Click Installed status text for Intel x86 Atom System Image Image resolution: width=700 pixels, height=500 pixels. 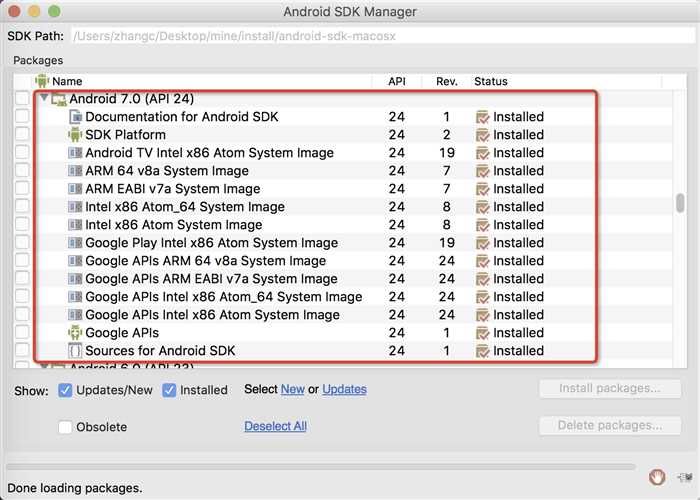518,225
